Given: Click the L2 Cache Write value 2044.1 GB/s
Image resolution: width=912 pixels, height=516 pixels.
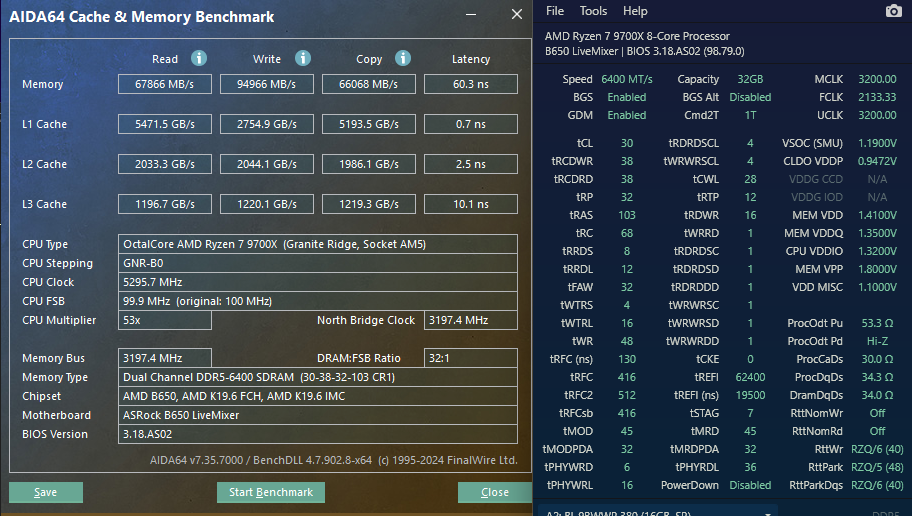Looking at the screenshot, I should coord(266,165).
